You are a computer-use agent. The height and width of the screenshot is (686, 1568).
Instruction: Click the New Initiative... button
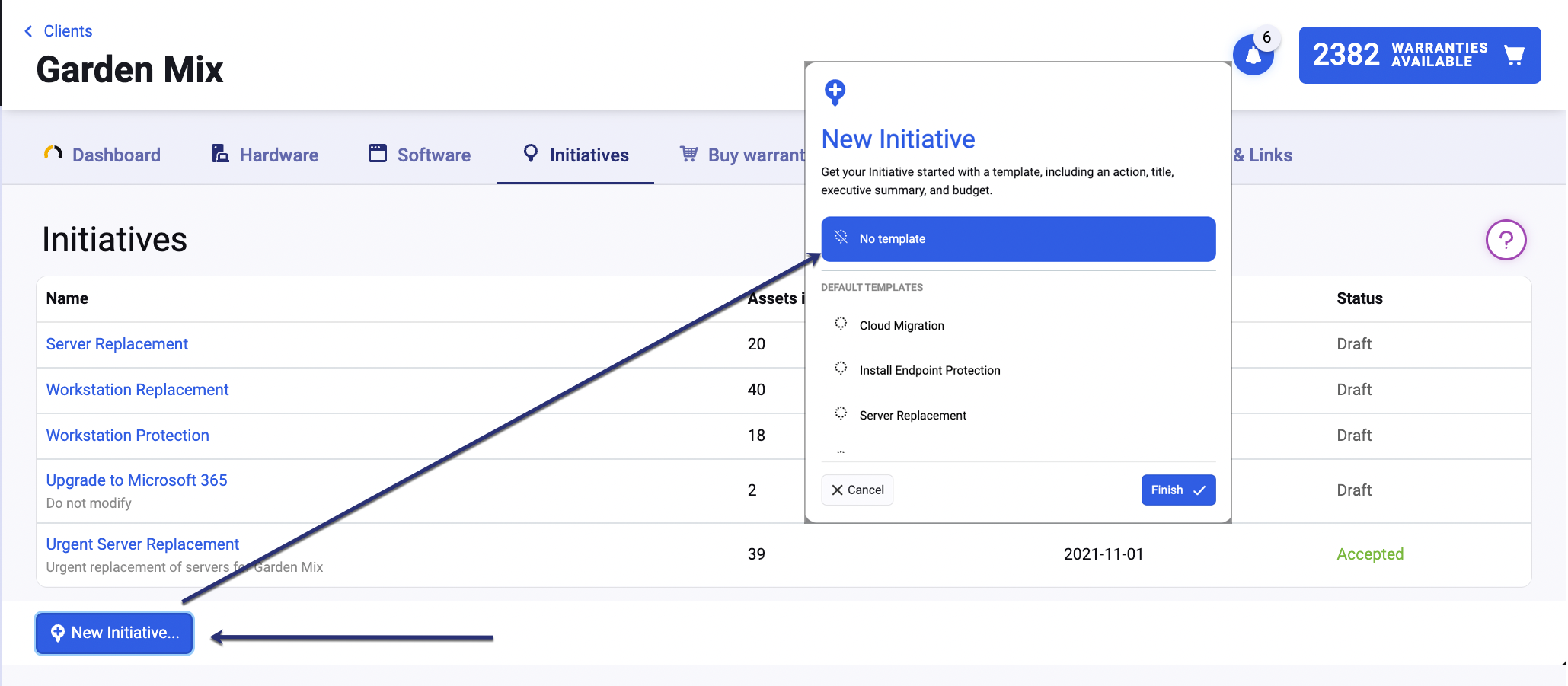[x=114, y=633]
